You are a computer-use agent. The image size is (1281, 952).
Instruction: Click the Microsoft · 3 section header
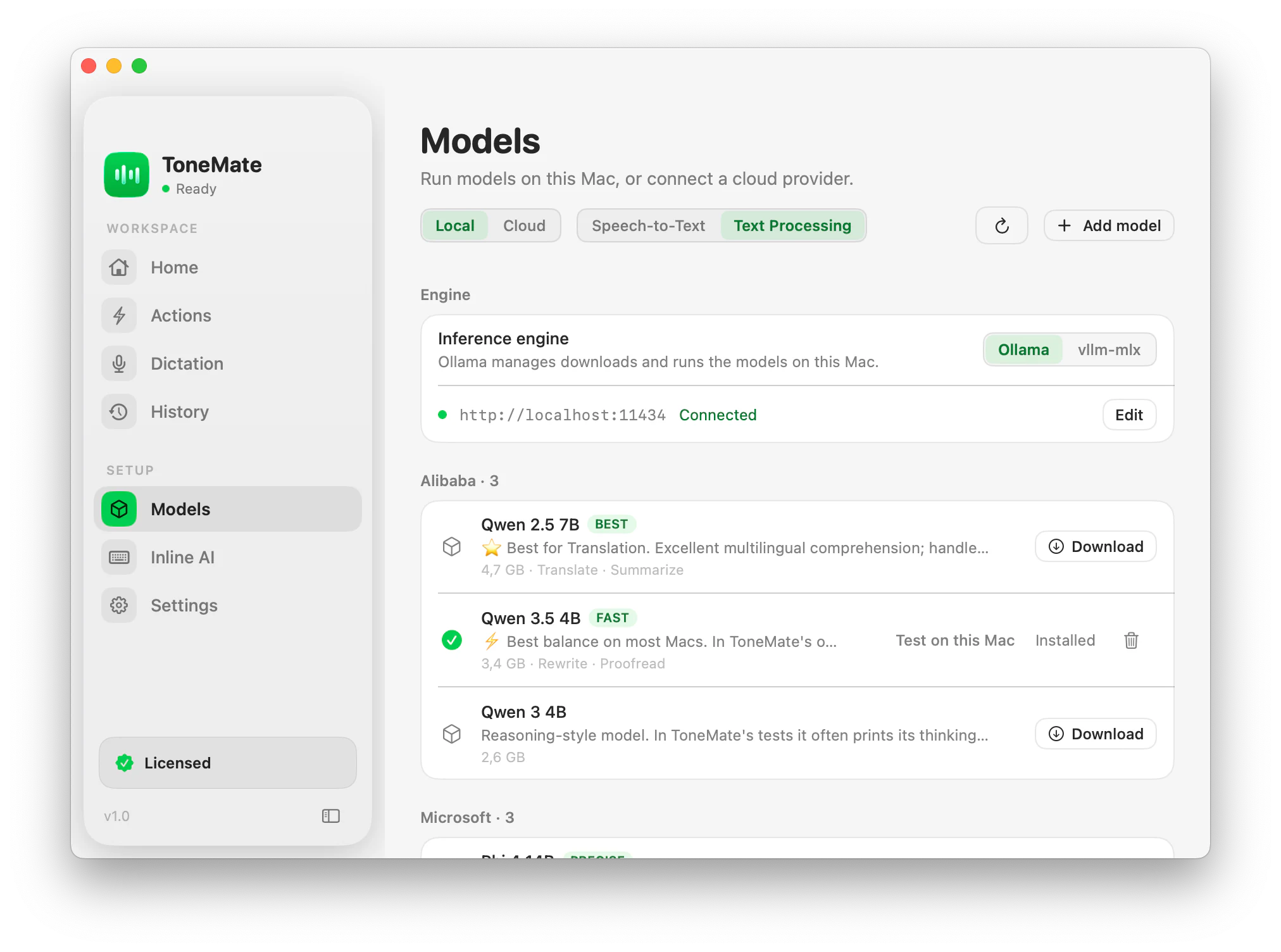467,817
